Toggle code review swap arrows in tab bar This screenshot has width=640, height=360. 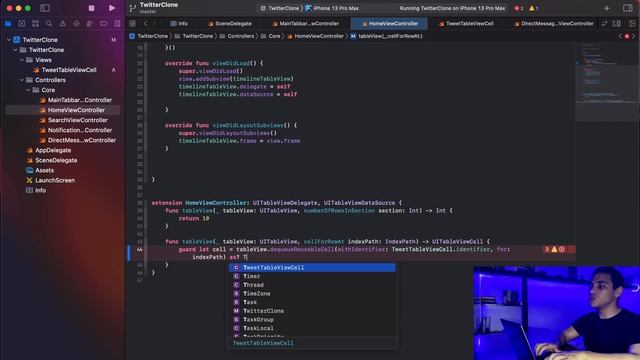604,24
